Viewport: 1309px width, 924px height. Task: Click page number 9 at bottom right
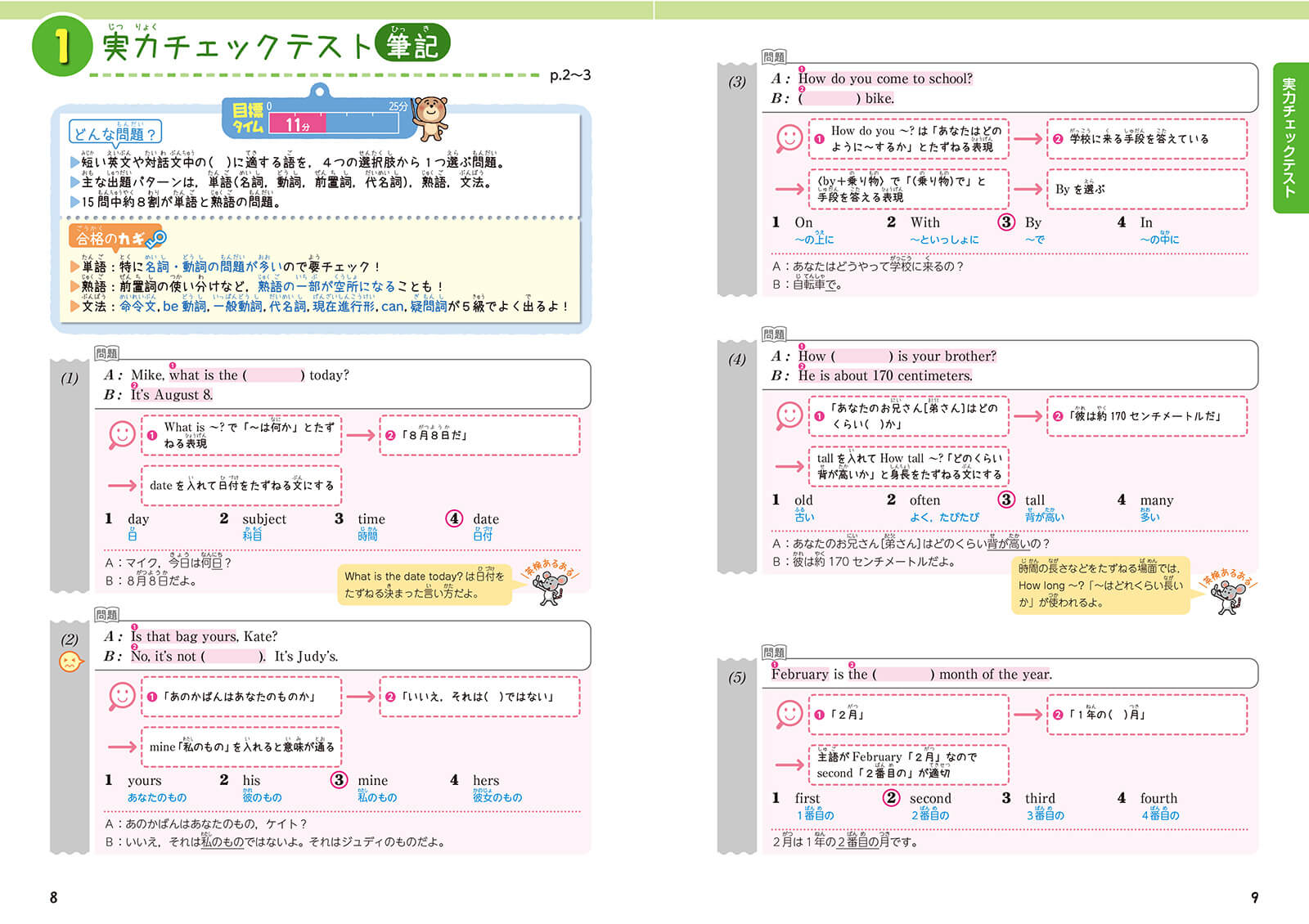point(1255,898)
